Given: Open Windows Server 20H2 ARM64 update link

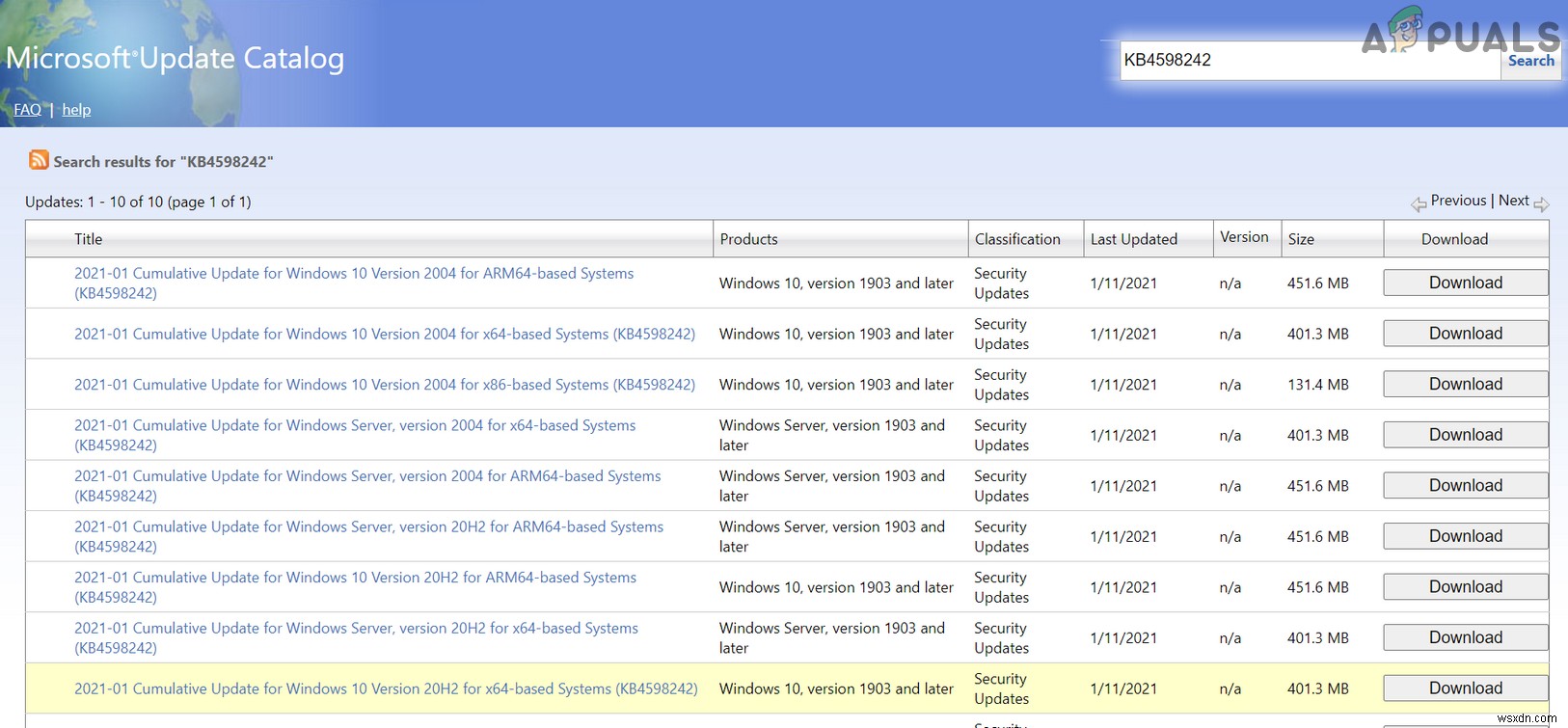Looking at the screenshot, I should coord(368,527).
